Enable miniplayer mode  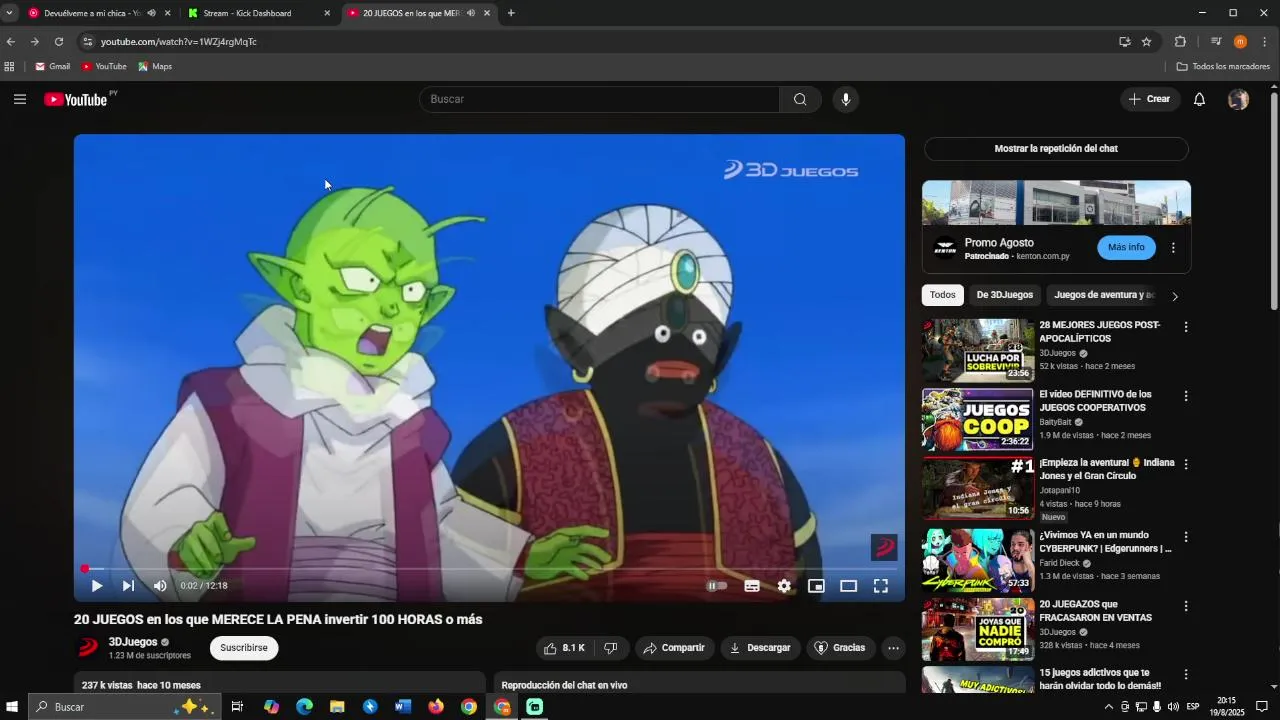coord(816,586)
